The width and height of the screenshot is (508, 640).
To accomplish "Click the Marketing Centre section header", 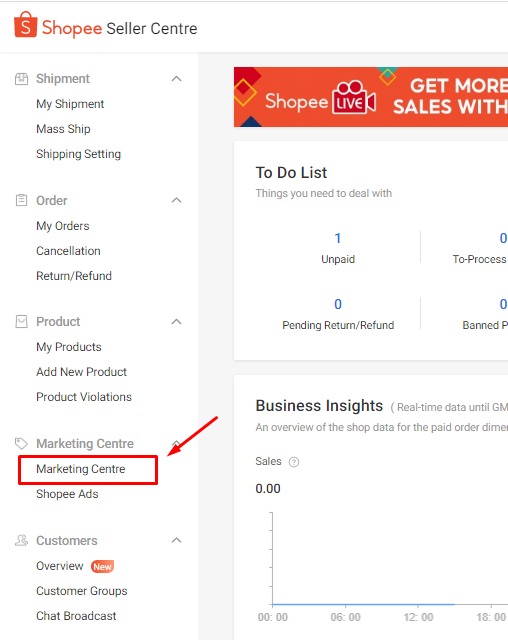I will (85, 443).
